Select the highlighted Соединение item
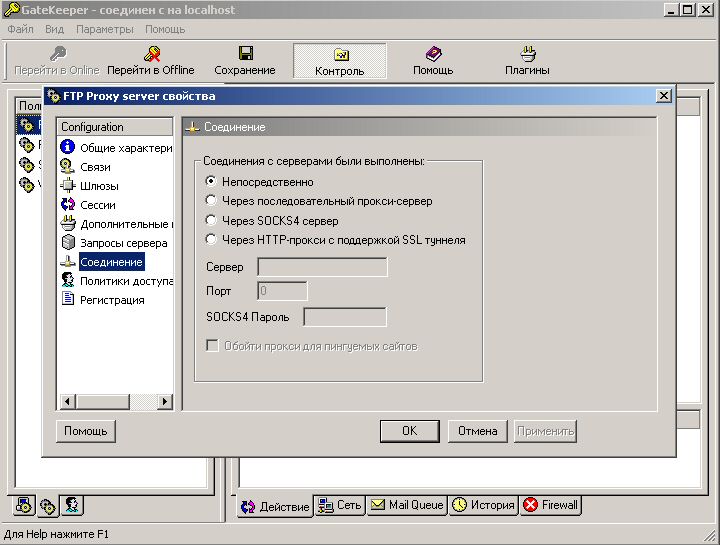The height and width of the screenshot is (545, 720). [112, 262]
